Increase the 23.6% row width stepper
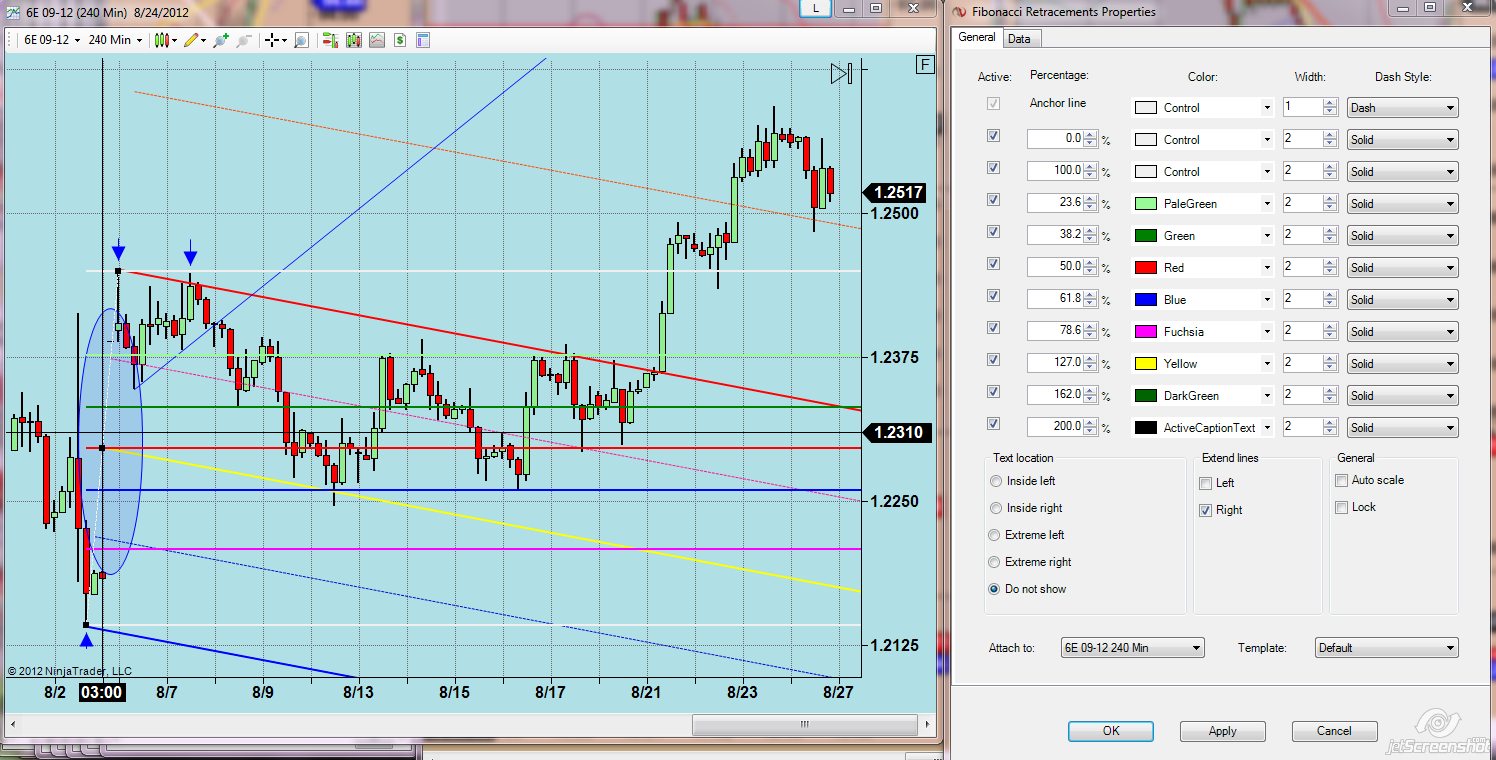1496x760 pixels. [1329, 198]
